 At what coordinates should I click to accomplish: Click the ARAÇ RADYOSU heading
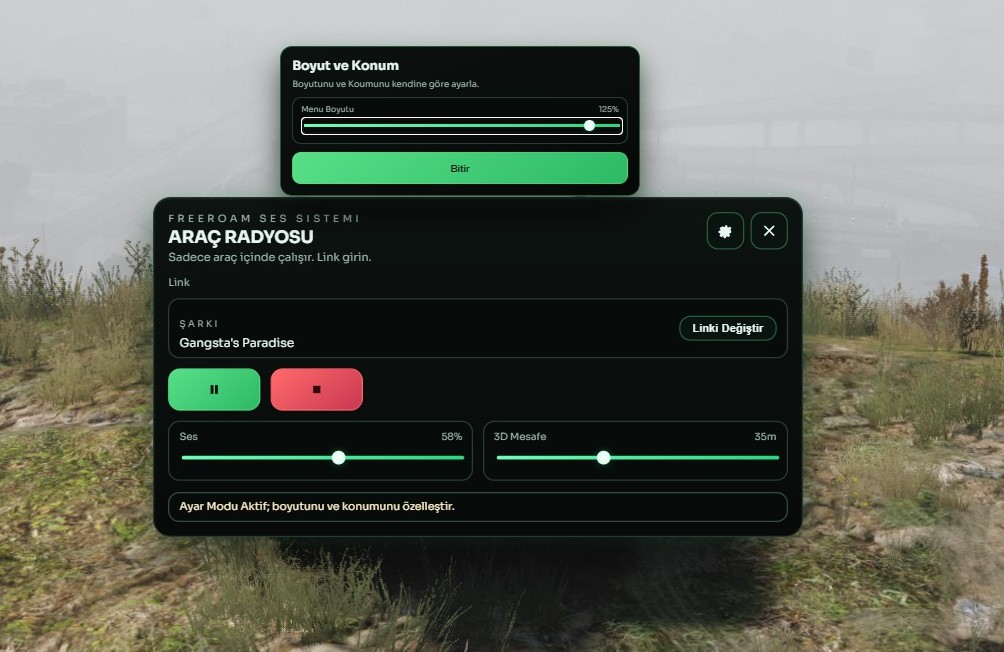click(x=241, y=237)
